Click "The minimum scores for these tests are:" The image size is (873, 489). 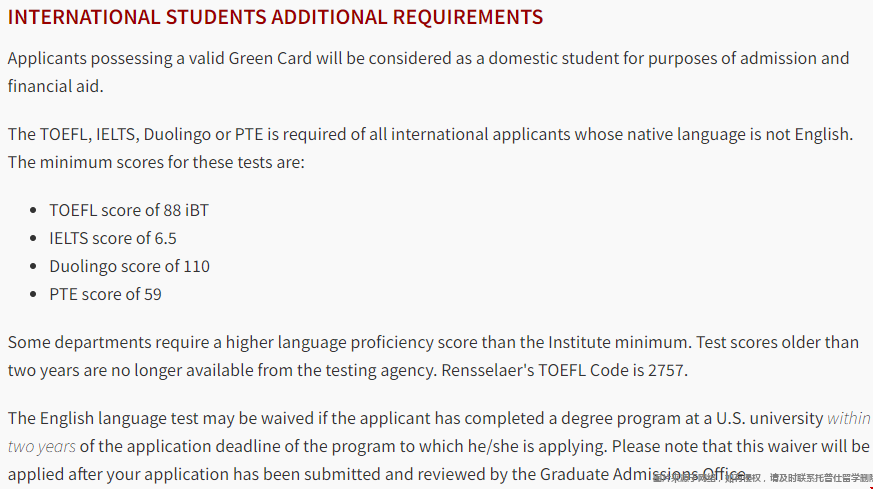click(x=156, y=162)
